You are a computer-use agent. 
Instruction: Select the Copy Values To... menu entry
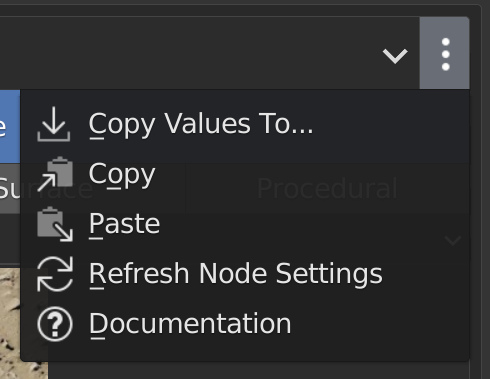click(245, 124)
